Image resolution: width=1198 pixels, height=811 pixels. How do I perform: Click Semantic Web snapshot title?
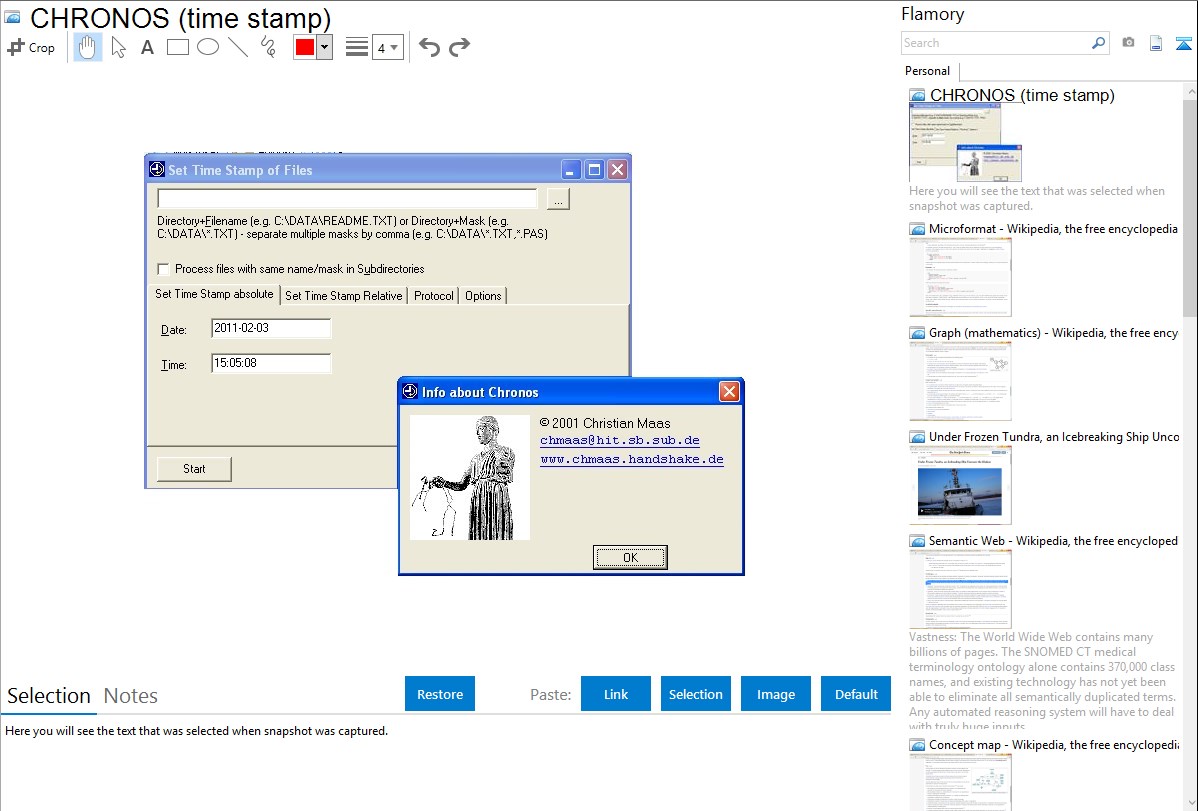click(1053, 540)
